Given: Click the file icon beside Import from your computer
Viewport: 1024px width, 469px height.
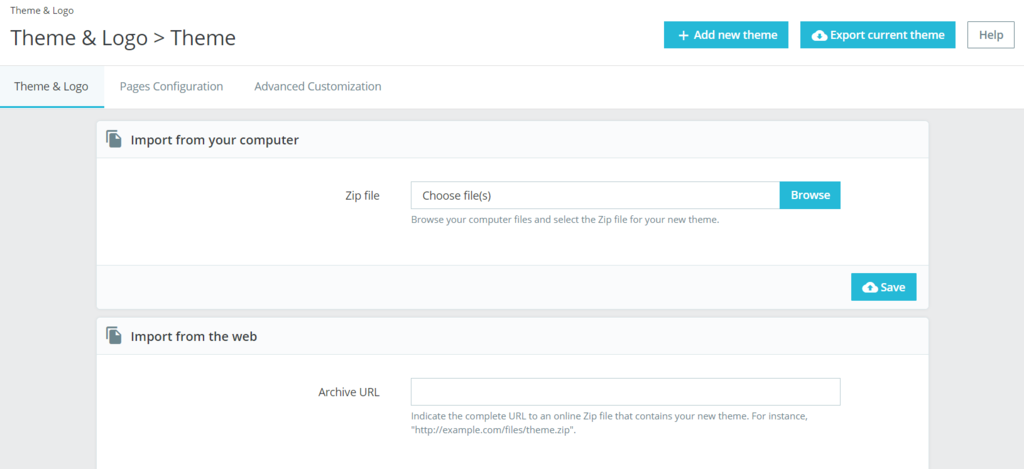Looking at the screenshot, I should pos(115,139).
